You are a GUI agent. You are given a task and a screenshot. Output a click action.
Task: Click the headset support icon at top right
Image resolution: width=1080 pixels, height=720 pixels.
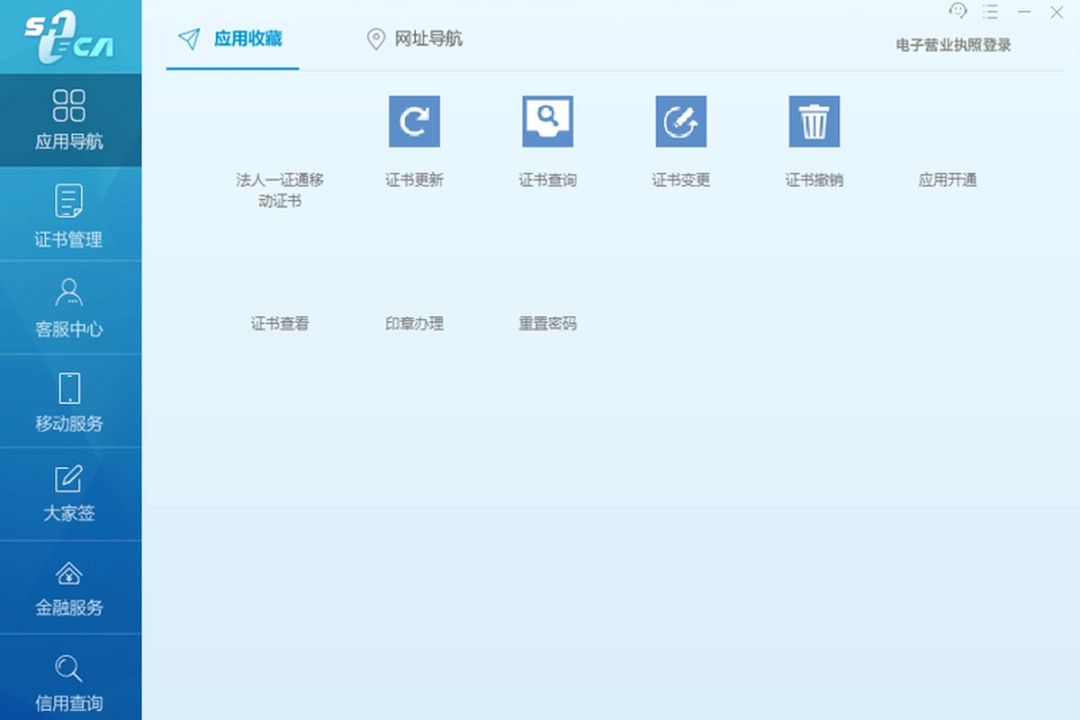pos(957,11)
